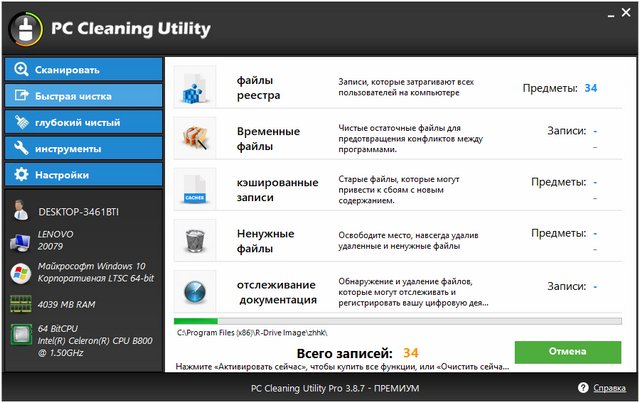Screen dimensions: 640x403
Task: Go to инструменты section
Action: point(82,148)
